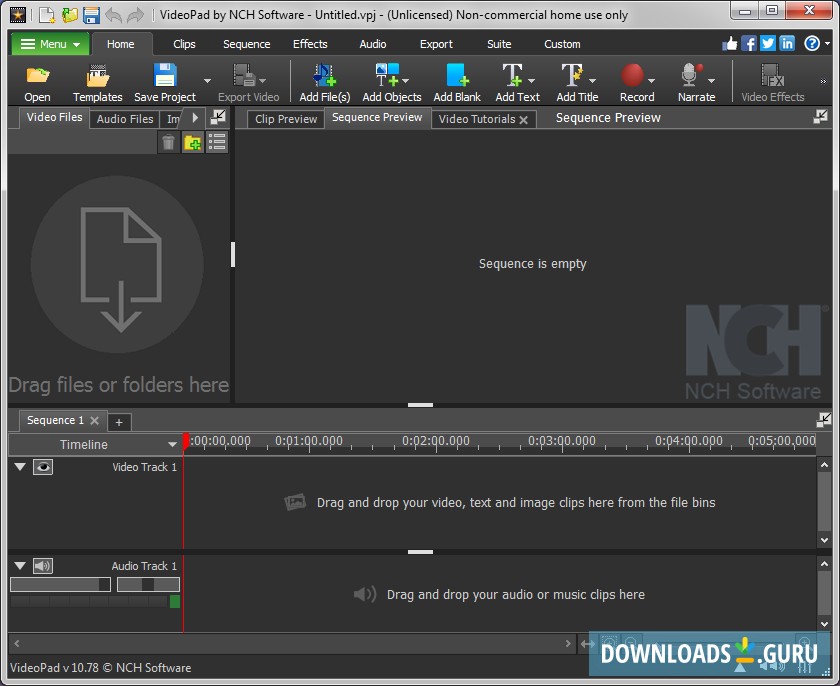The height and width of the screenshot is (686, 840).
Task: Collapse Video Track 1 with its triangle
Action: click(x=19, y=467)
